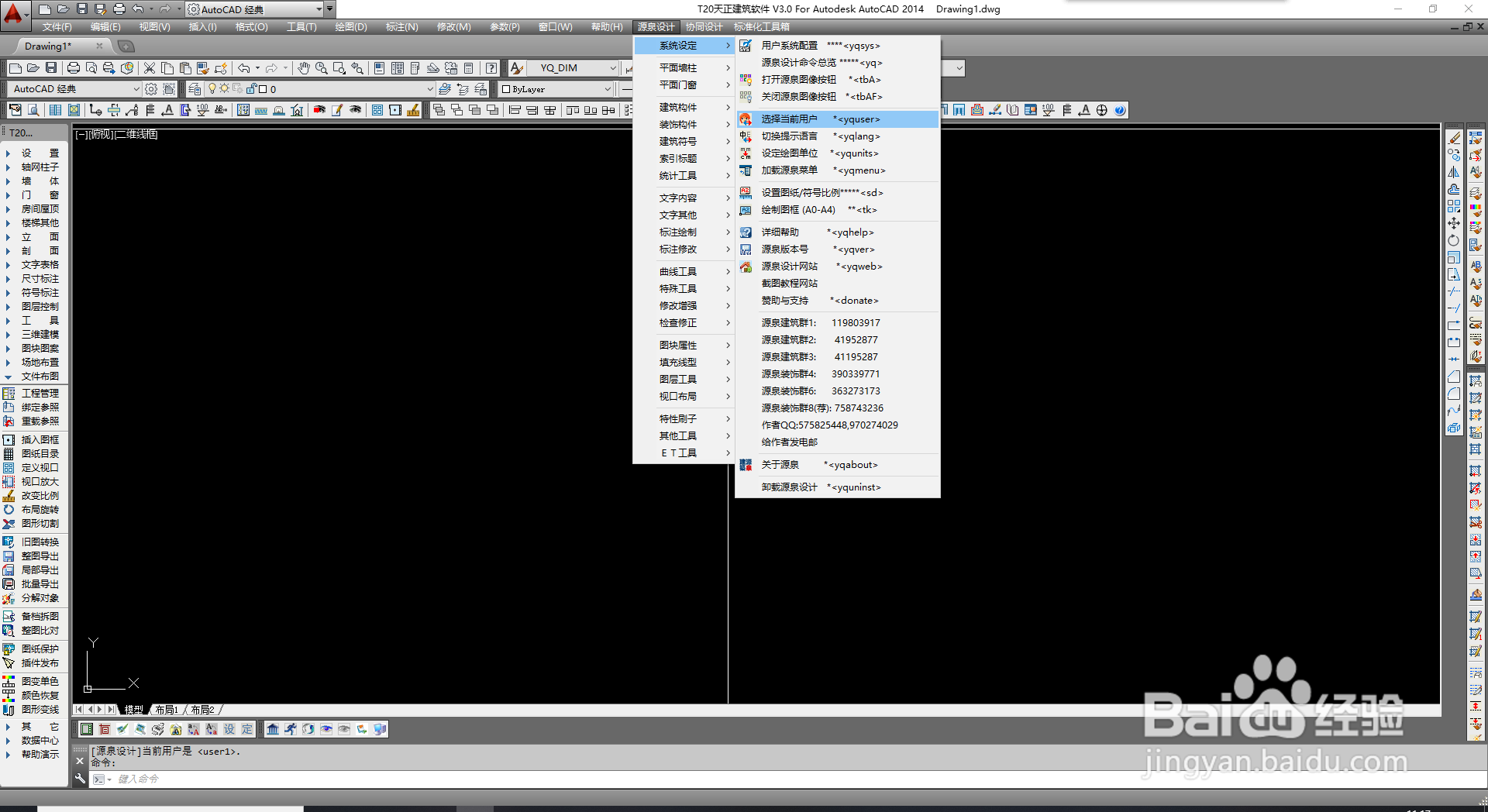Open Layer Properties Manager icon
This screenshot has height=812, width=1488.
point(195,89)
